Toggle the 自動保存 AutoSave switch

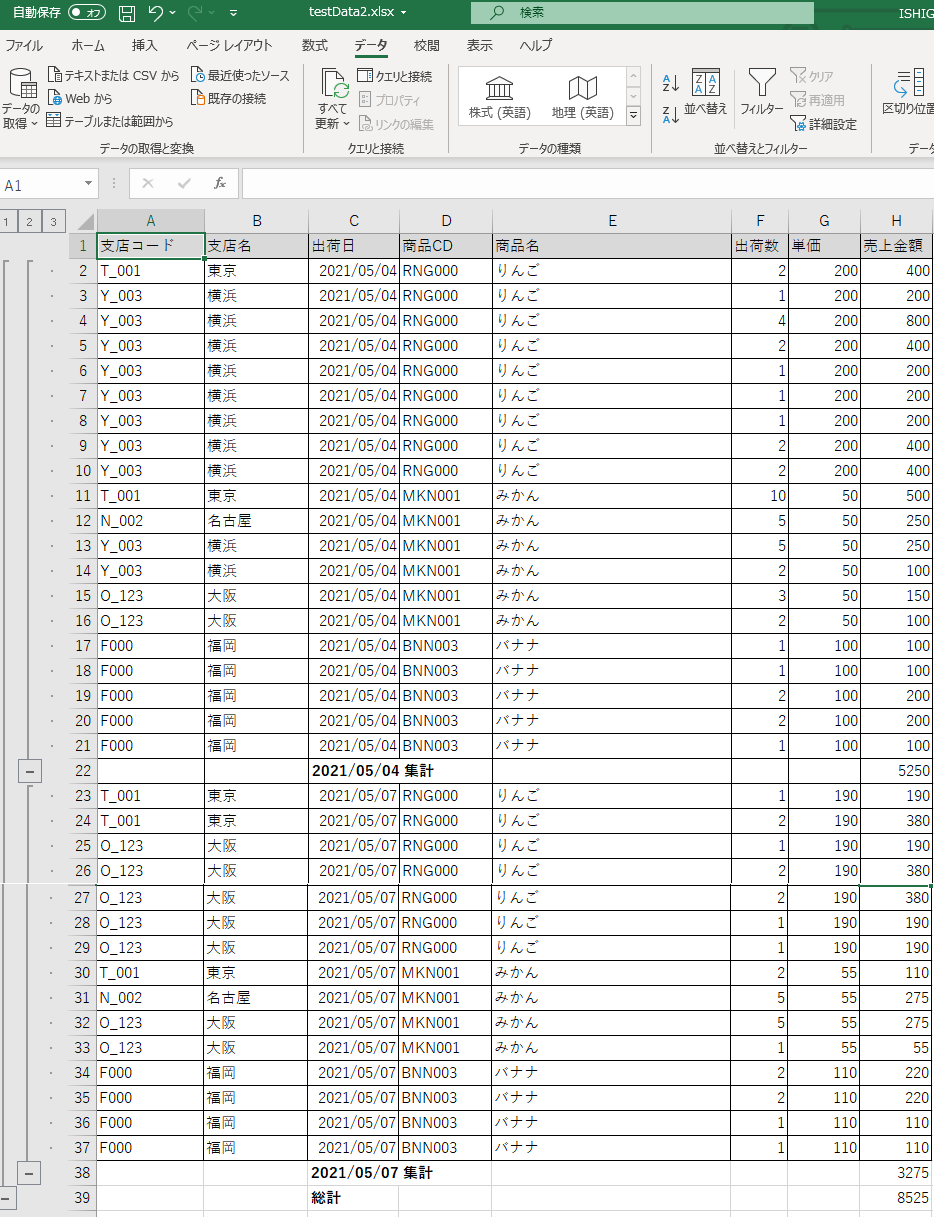(89, 13)
